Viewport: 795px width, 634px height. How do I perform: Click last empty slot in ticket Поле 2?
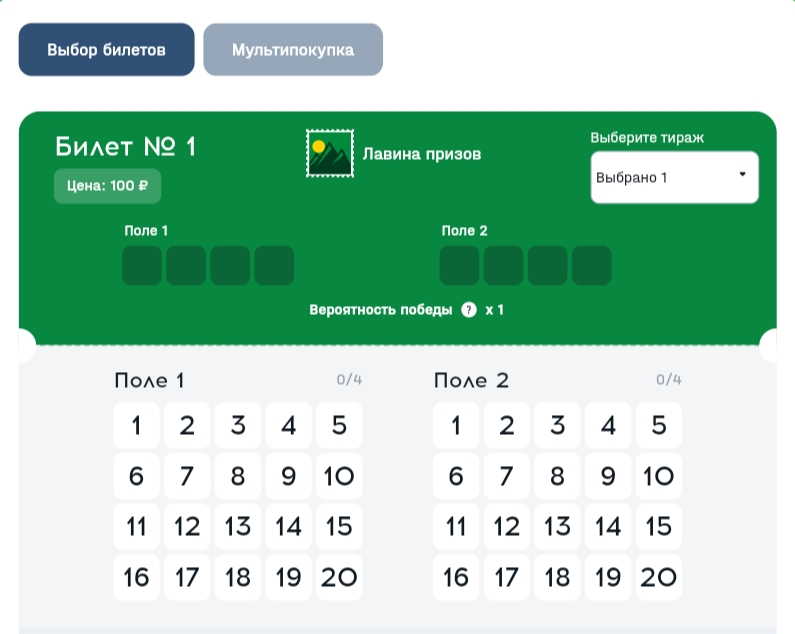click(591, 266)
